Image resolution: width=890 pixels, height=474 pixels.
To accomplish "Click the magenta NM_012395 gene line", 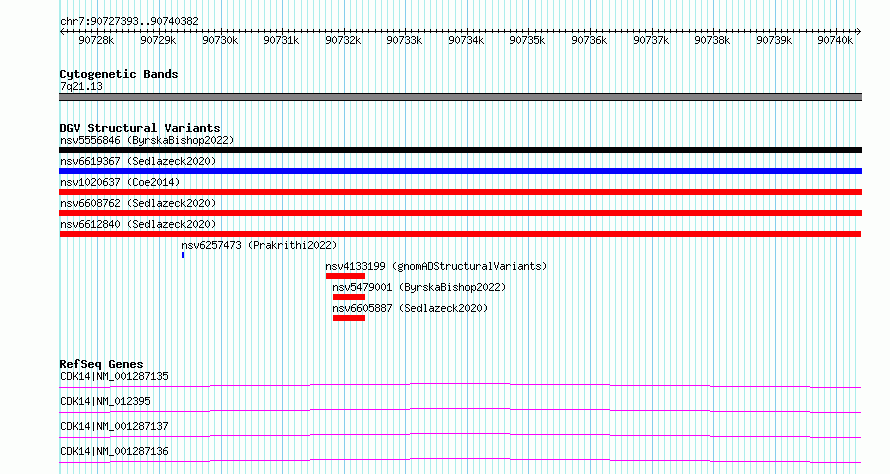I will click(460, 411).
